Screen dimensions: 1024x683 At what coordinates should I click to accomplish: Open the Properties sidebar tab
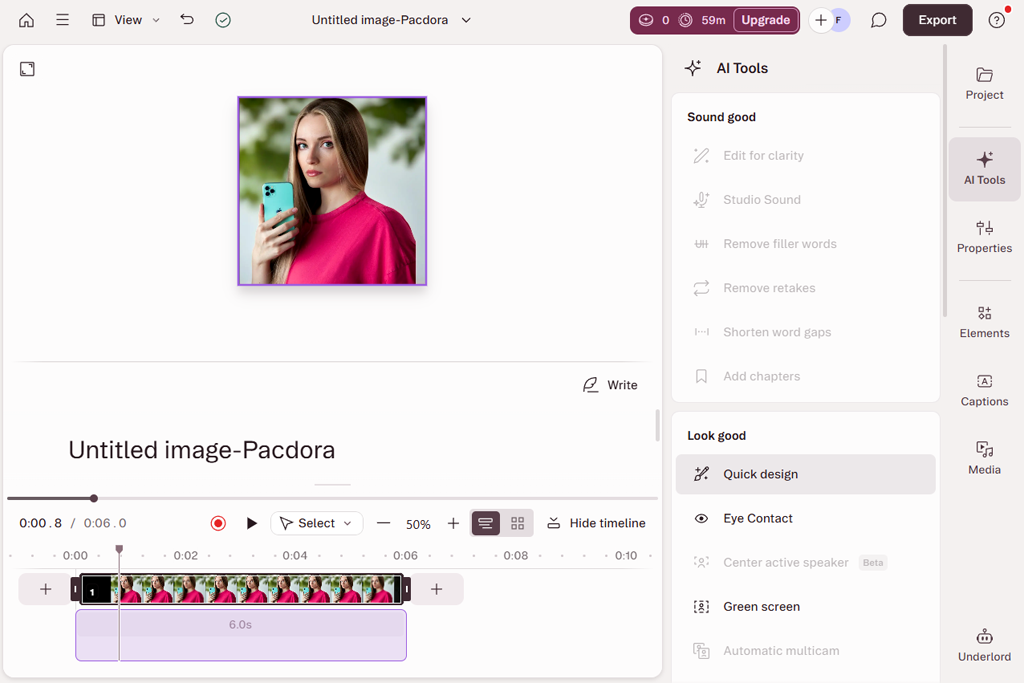coord(984,236)
